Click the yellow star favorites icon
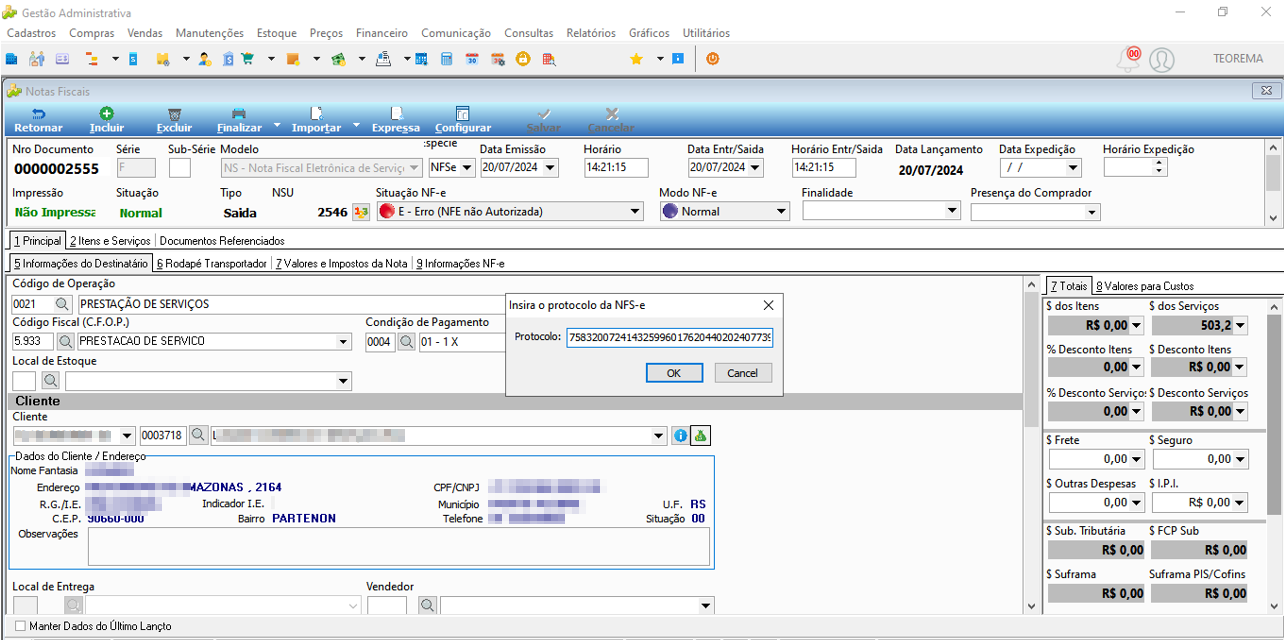 636,59
